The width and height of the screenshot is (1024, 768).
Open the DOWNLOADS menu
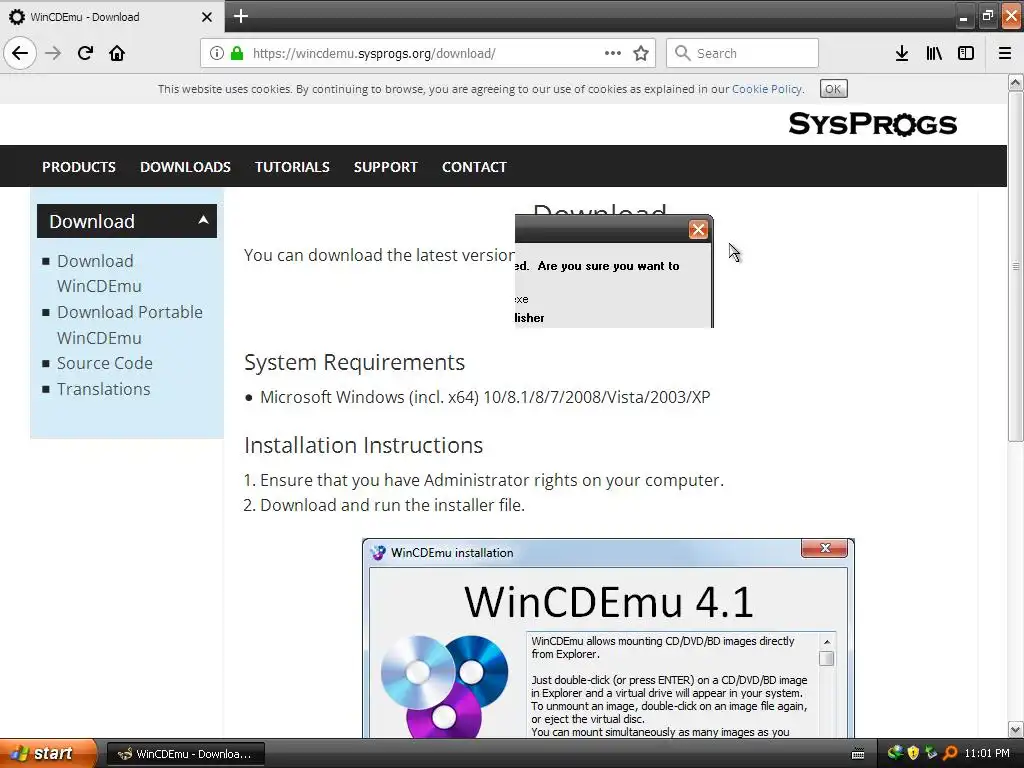coord(185,167)
